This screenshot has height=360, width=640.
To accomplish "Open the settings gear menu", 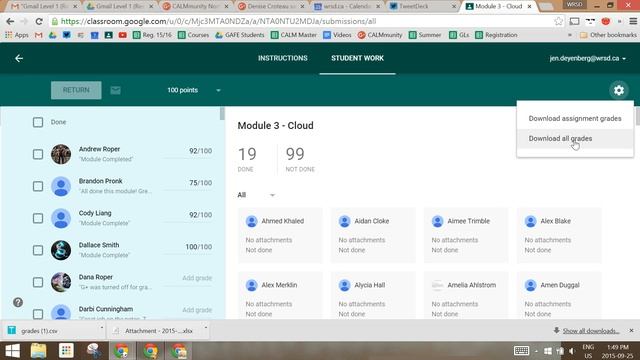I will point(619,90).
